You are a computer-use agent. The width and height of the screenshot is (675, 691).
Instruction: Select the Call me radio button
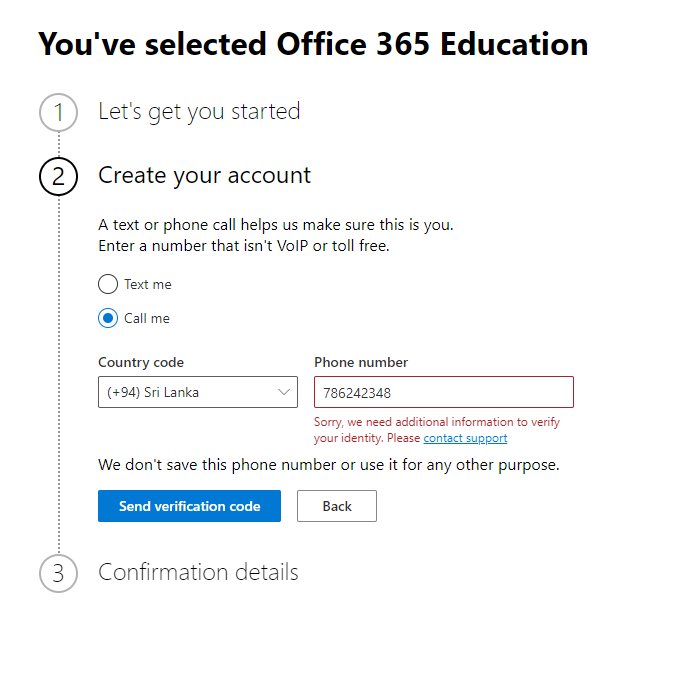(108, 318)
